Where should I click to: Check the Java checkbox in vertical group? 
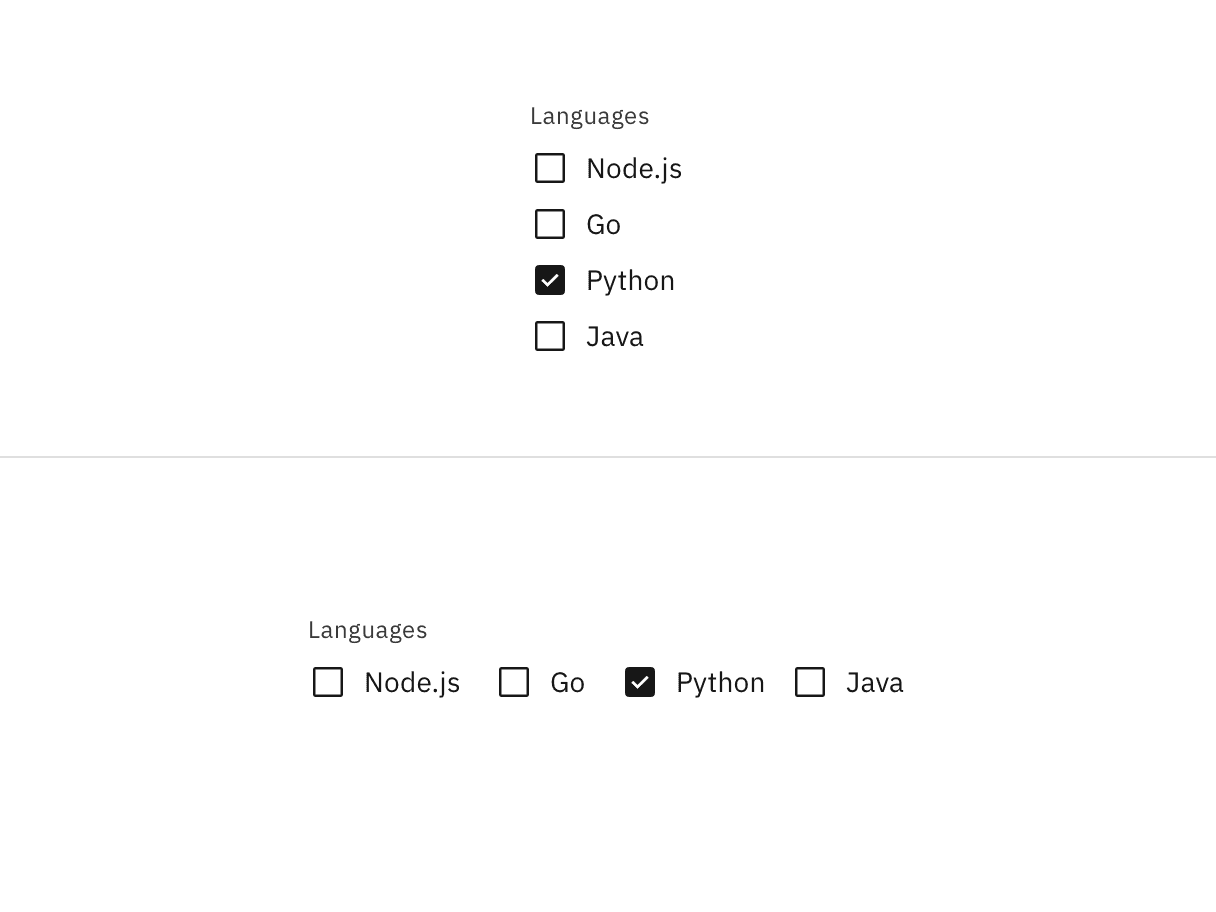coord(550,336)
